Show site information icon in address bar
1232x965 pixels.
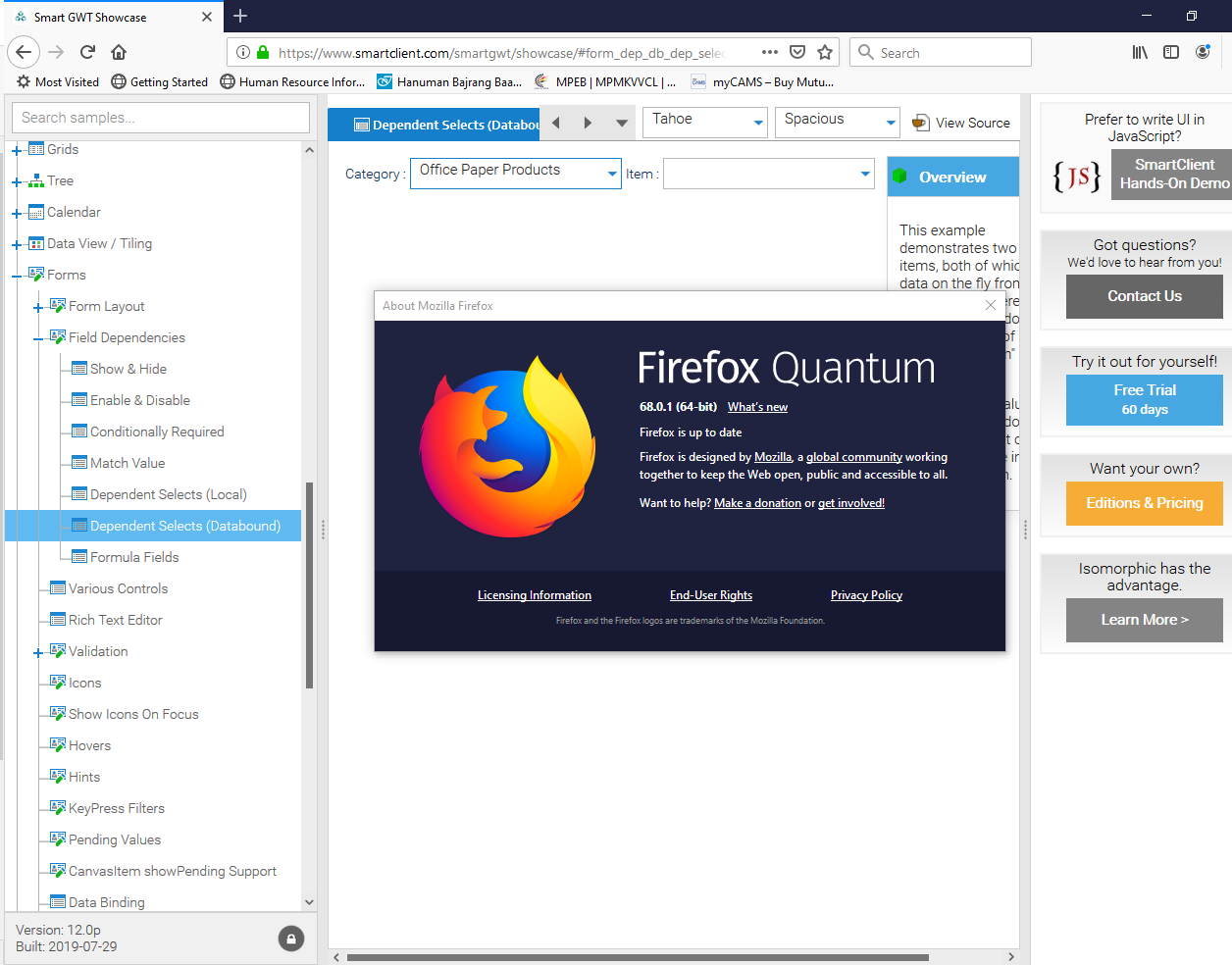click(243, 52)
